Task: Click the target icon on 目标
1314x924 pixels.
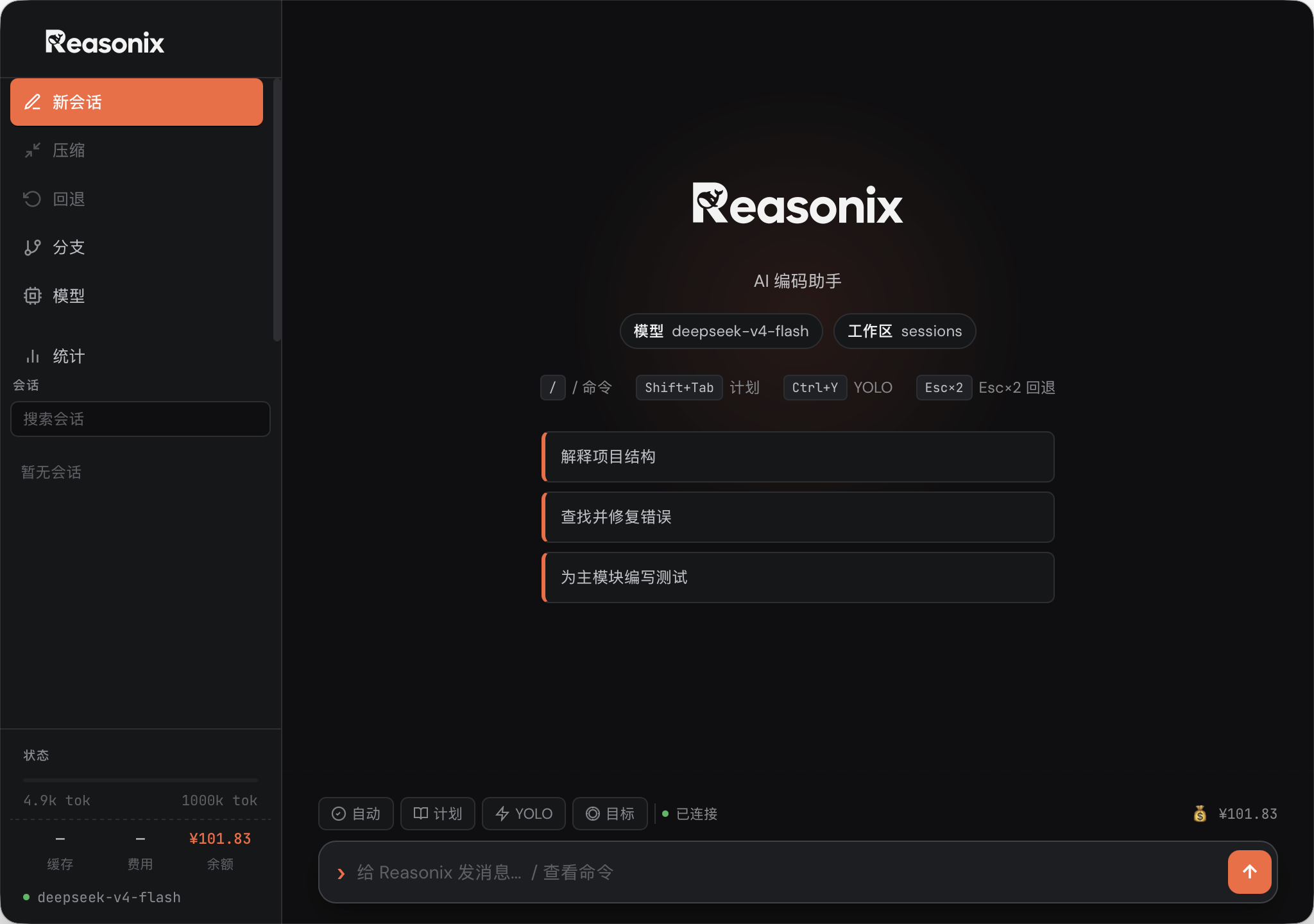Action: click(x=593, y=814)
